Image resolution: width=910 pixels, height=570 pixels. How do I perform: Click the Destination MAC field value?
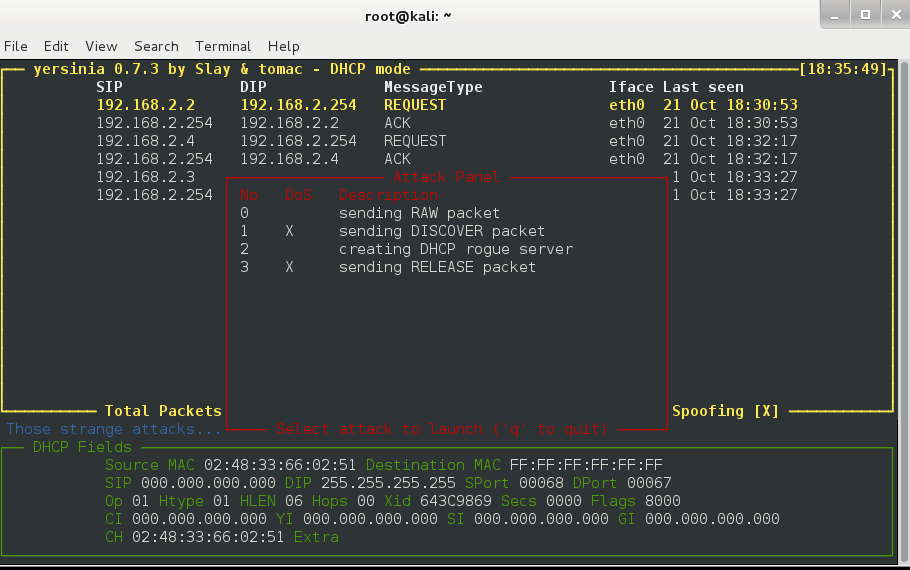pyautogui.click(x=585, y=465)
